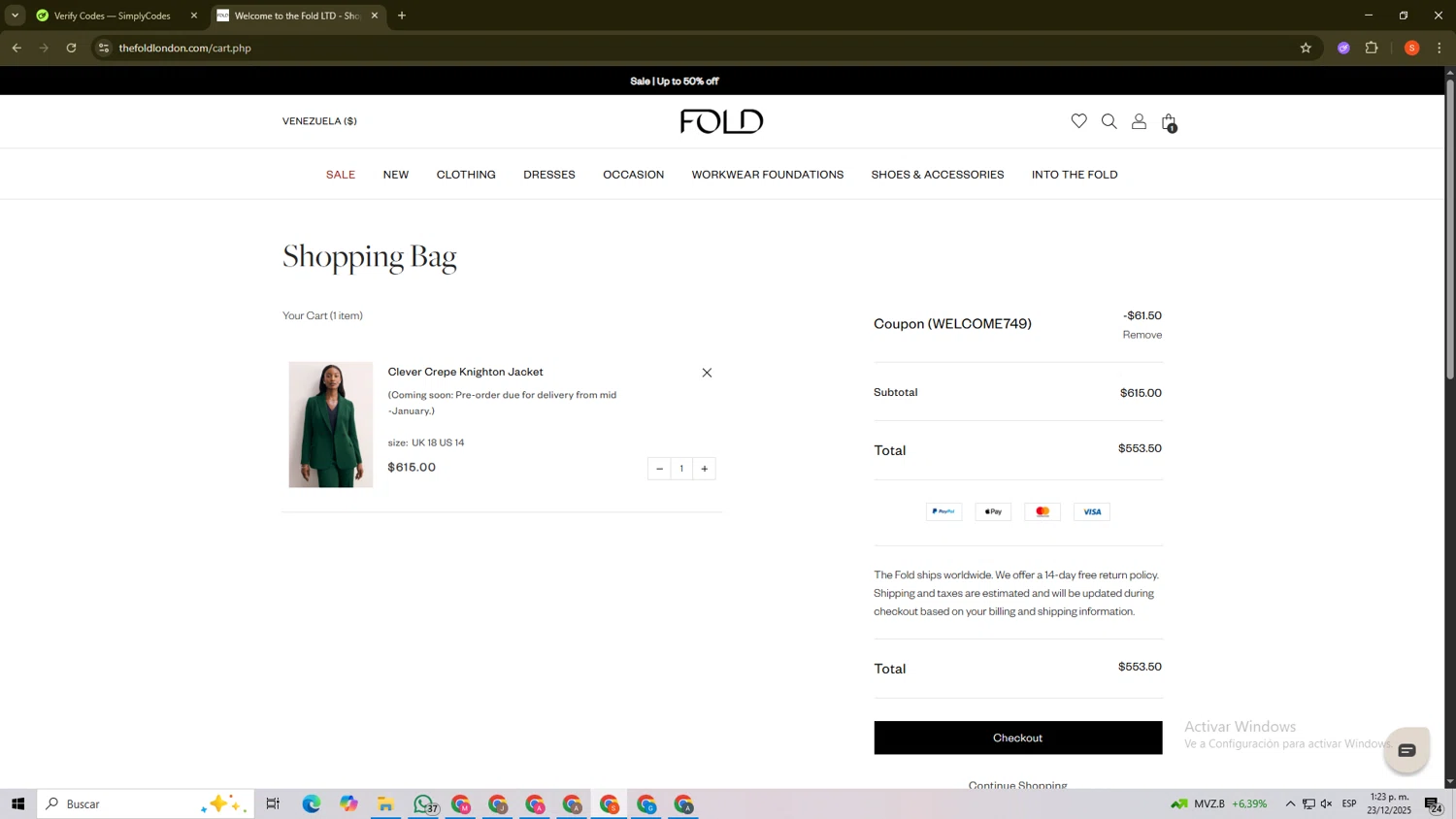This screenshot has height=819, width=1456.
Task: Click the Apple Pay payment icon
Action: click(993, 511)
